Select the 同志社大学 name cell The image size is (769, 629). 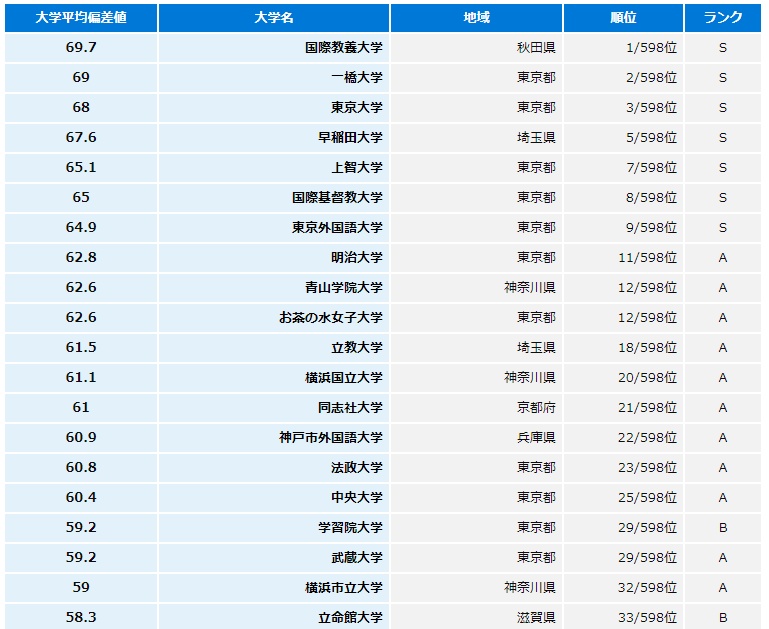tap(274, 407)
